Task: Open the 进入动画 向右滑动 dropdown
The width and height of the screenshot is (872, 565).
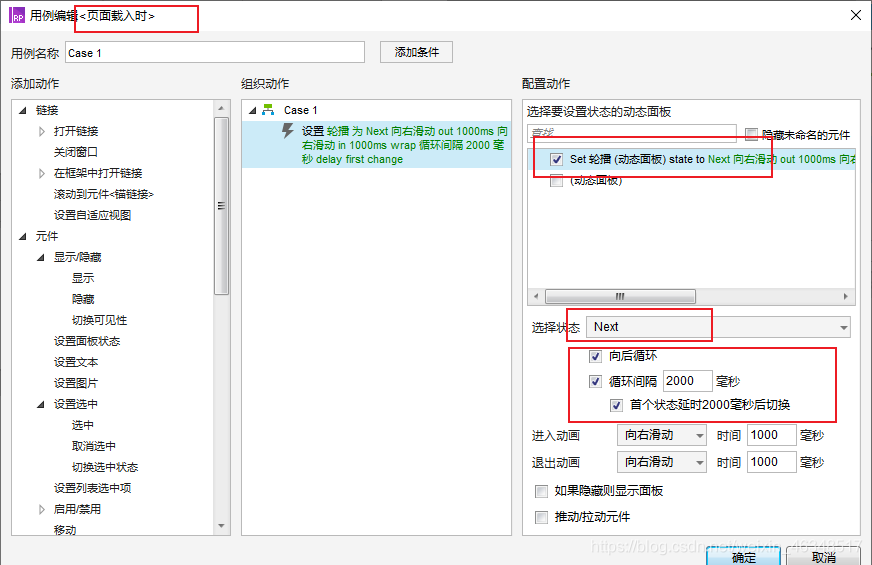Action: (x=662, y=435)
